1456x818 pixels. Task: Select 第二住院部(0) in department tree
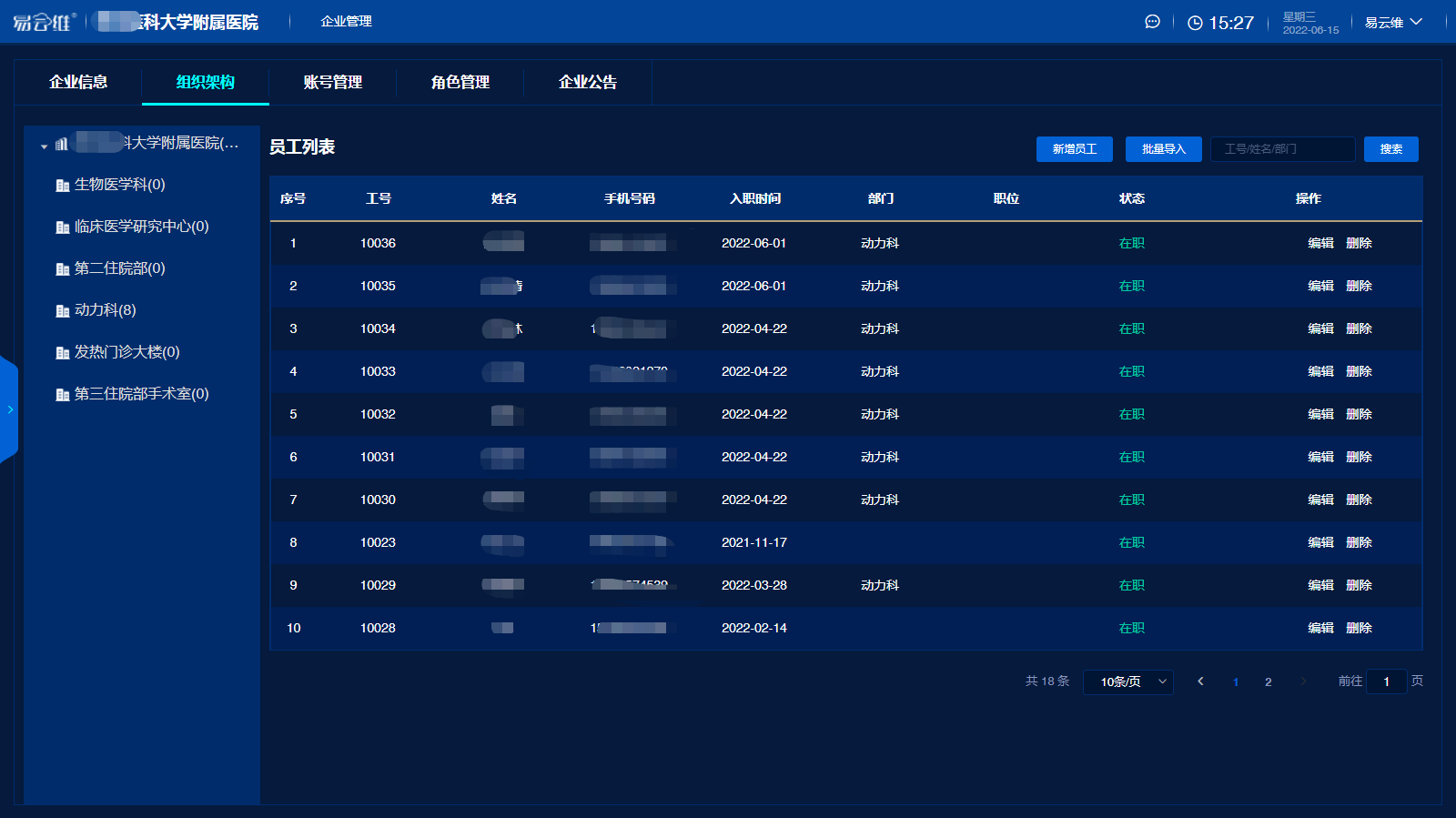pos(119,268)
